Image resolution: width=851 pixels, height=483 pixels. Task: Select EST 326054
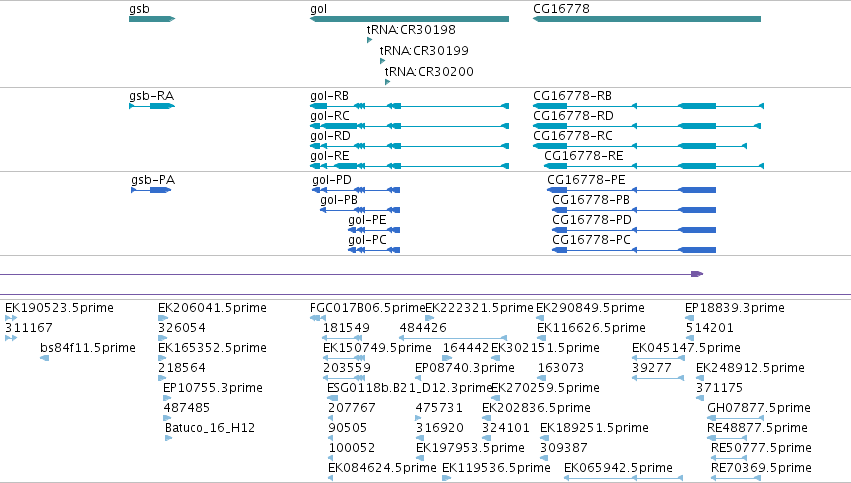coord(162,338)
